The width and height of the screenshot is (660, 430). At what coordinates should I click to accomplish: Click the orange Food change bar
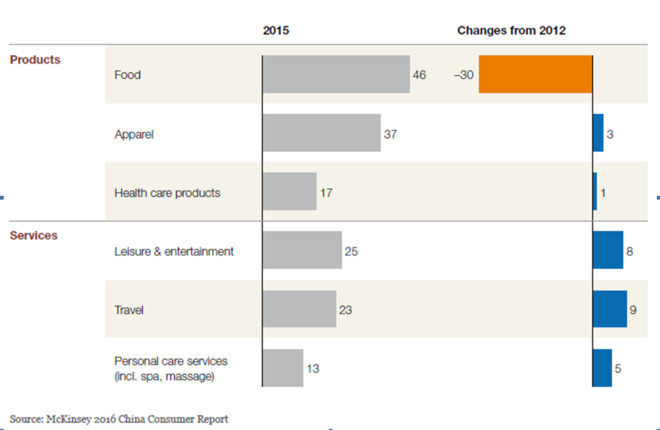(535, 75)
